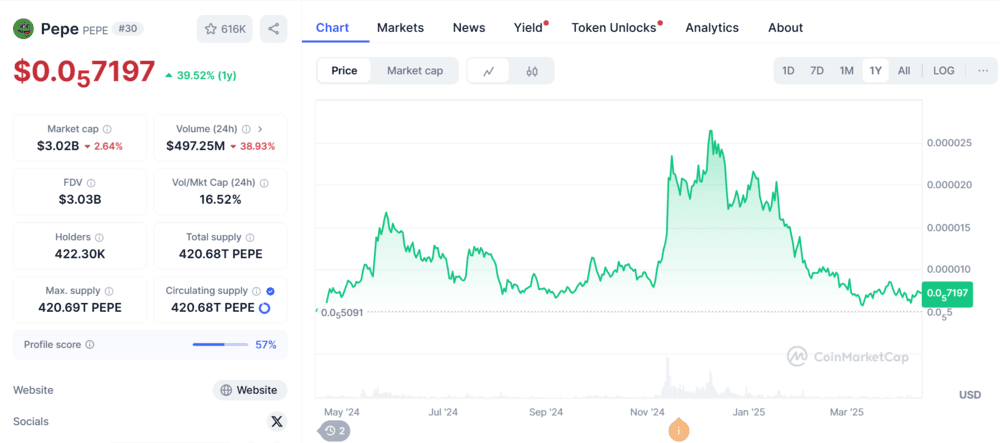Click the $3.03B FDV value

click(80, 200)
